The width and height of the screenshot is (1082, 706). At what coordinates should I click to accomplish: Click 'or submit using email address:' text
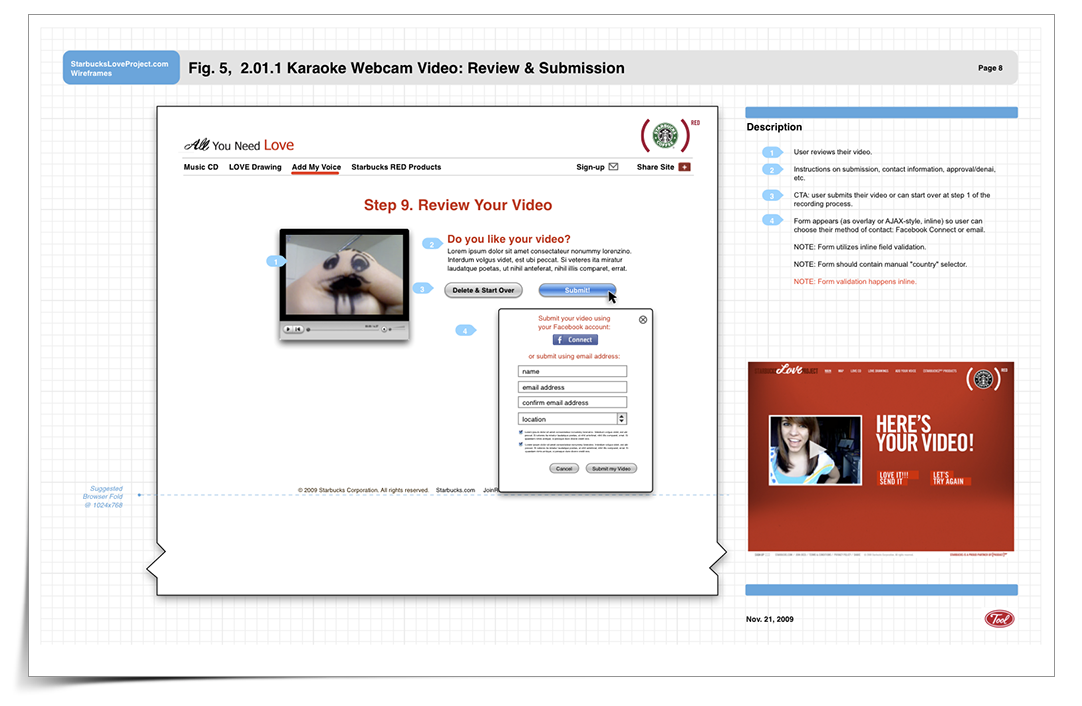coord(574,356)
